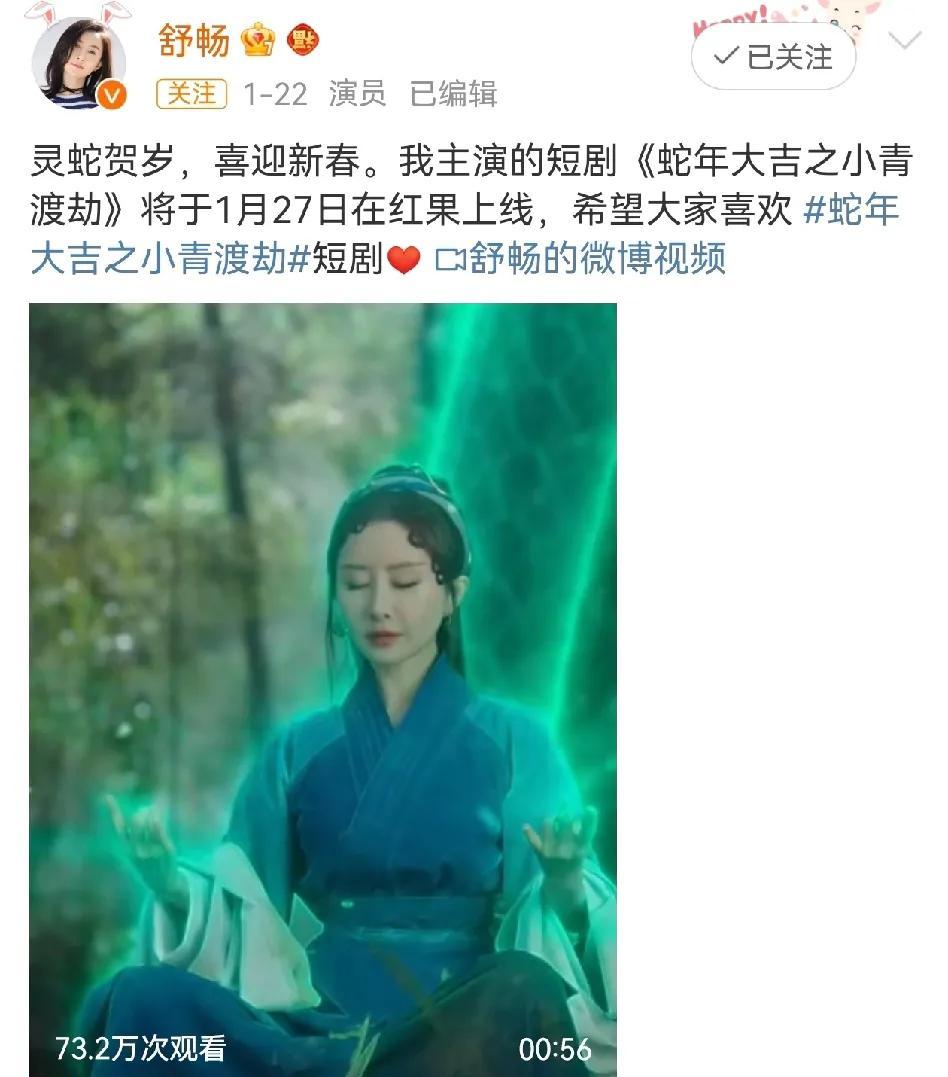The image size is (948, 1077).
Task: Open the 舒畅 username link
Action: [x=194, y=41]
